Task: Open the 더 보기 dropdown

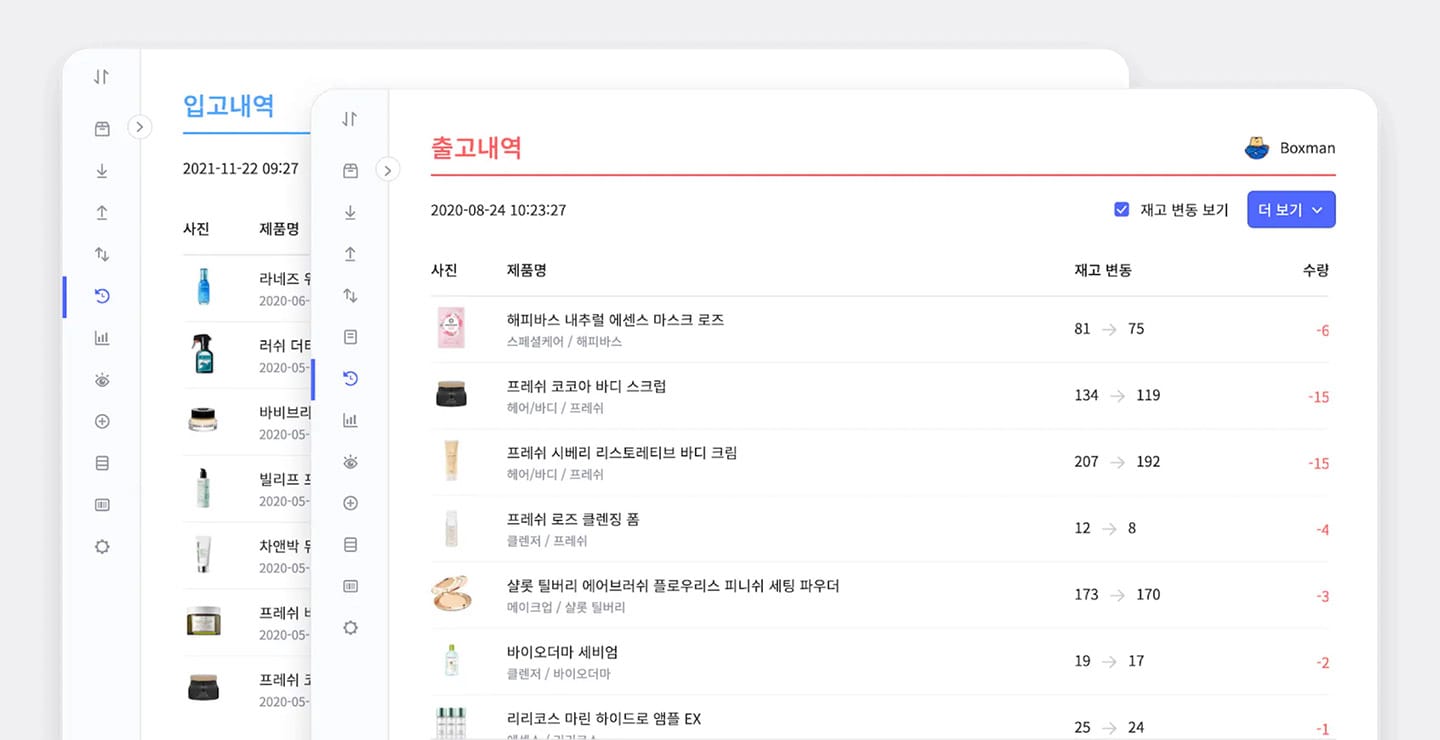Action: 1290,209
